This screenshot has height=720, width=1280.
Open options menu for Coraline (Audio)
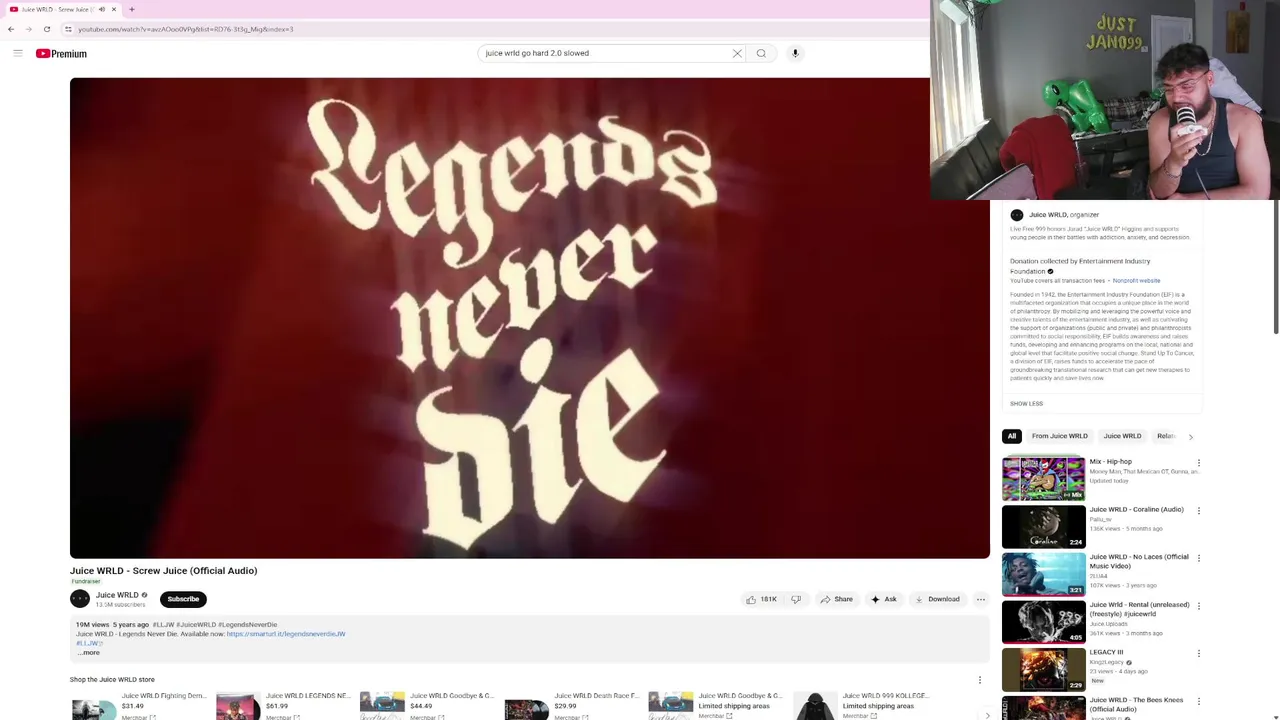point(1199,511)
